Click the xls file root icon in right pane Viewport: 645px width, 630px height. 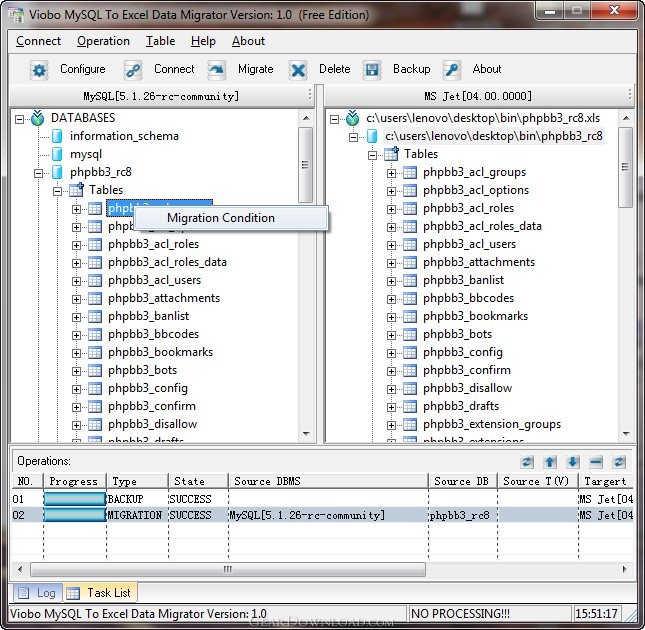(x=353, y=118)
